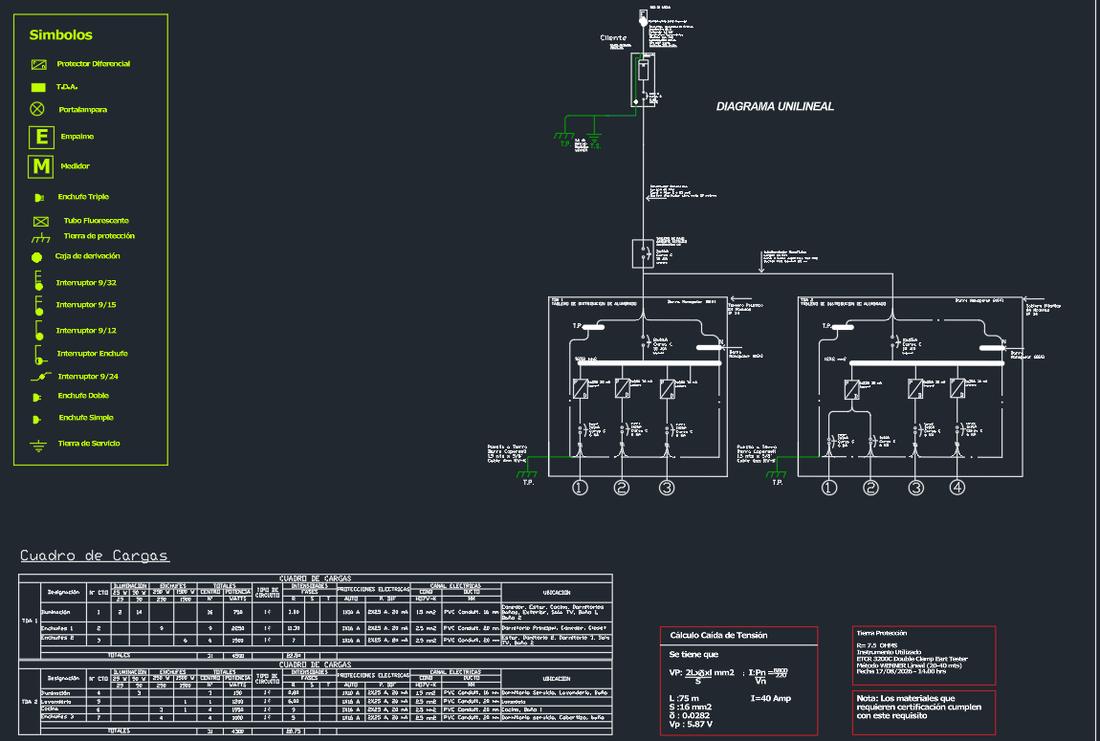
Task: Click the Caja de derivación legend label
Action: 88,256
